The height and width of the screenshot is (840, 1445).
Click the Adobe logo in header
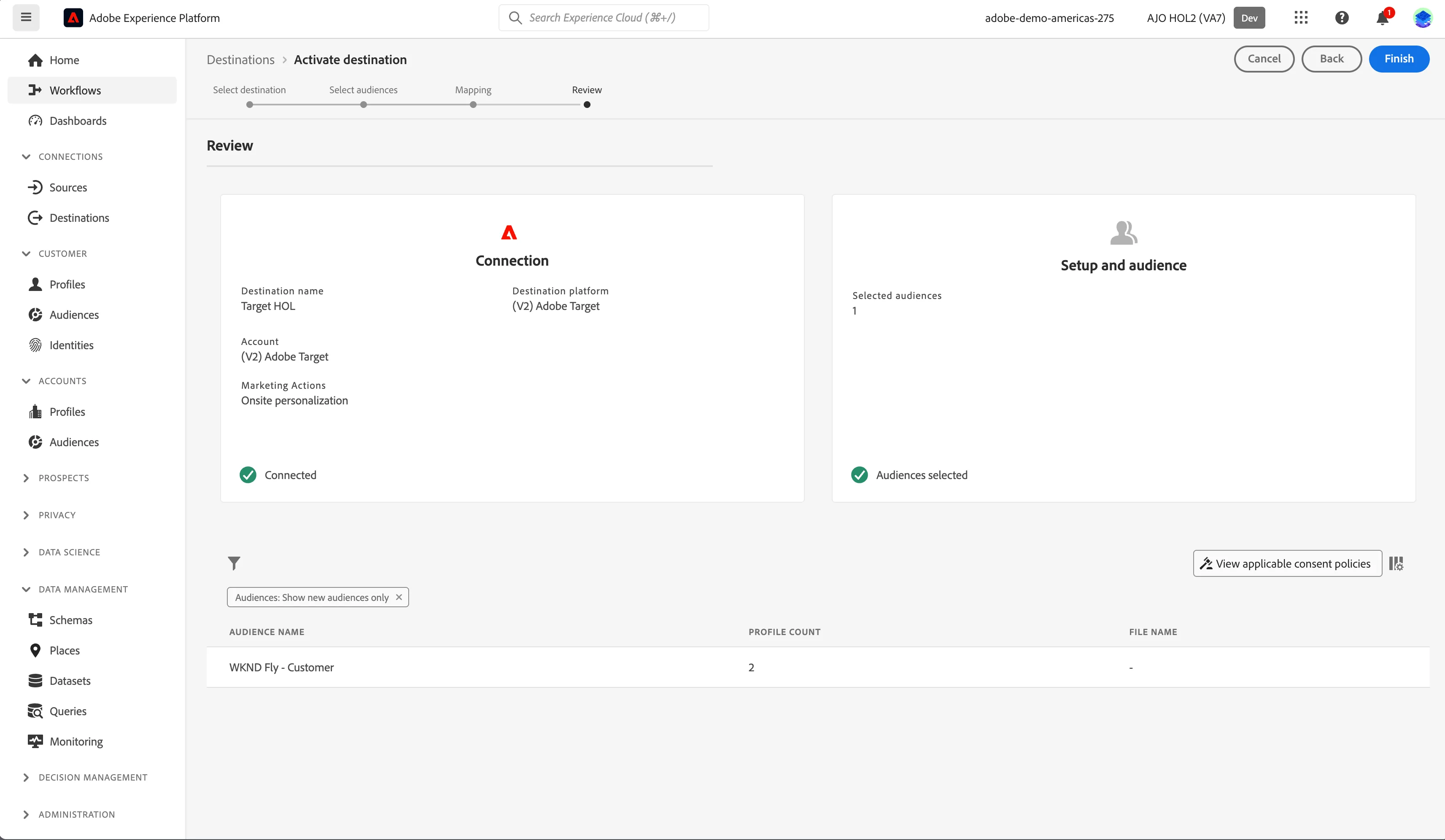coord(73,18)
